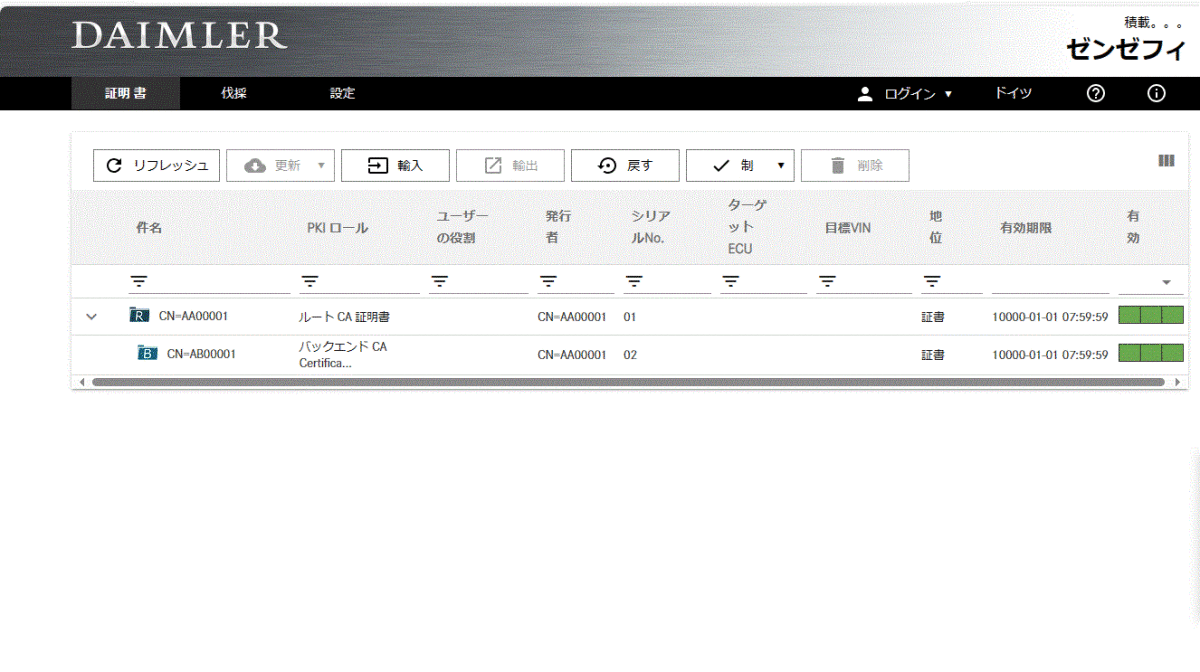
Task: Click the シリアルNo. filter icon
Action: click(634, 282)
